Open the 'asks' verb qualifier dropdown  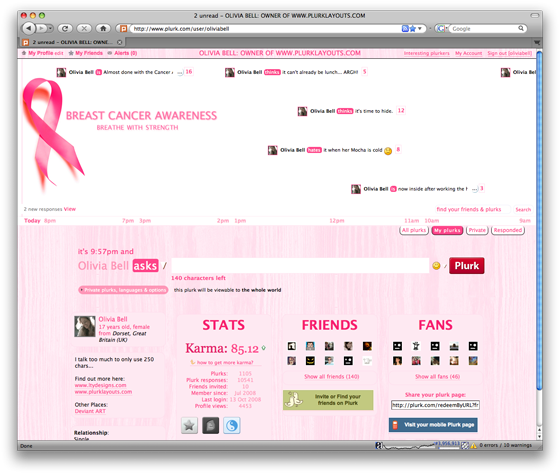[x=145, y=266]
